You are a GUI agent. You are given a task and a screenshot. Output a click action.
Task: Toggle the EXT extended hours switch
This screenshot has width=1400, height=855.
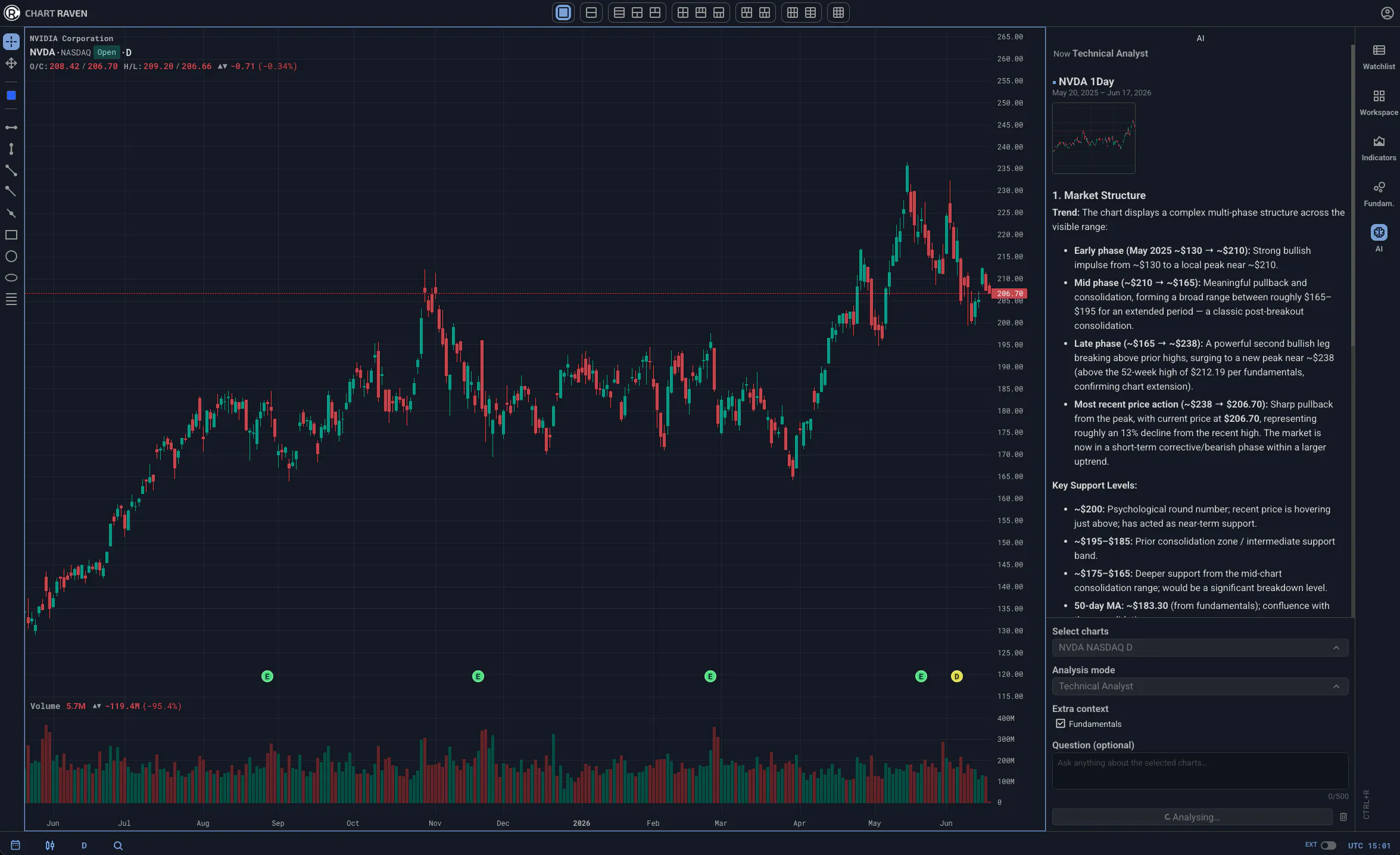point(1328,845)
